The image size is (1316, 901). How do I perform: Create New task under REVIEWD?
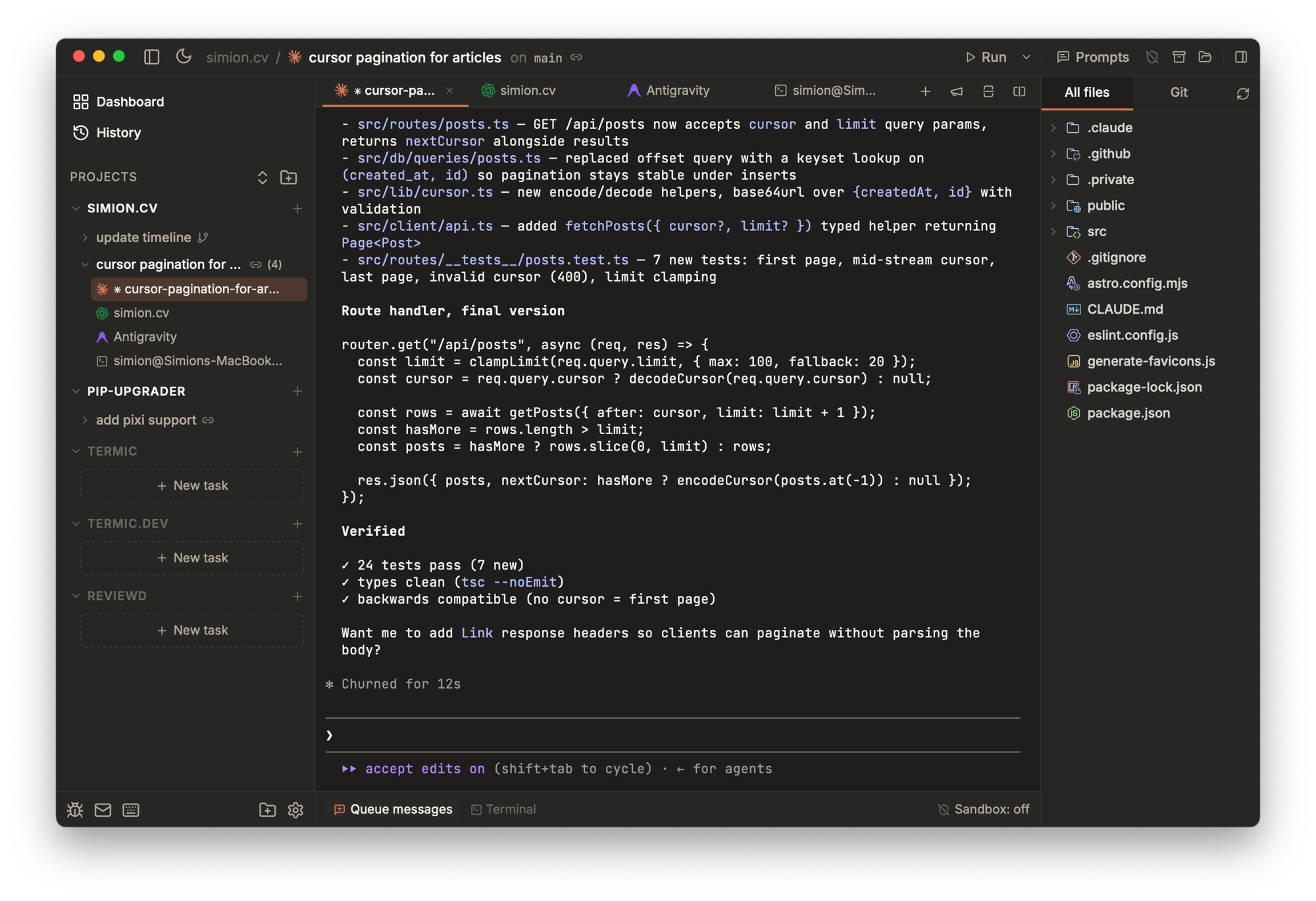tap(192, 630)
